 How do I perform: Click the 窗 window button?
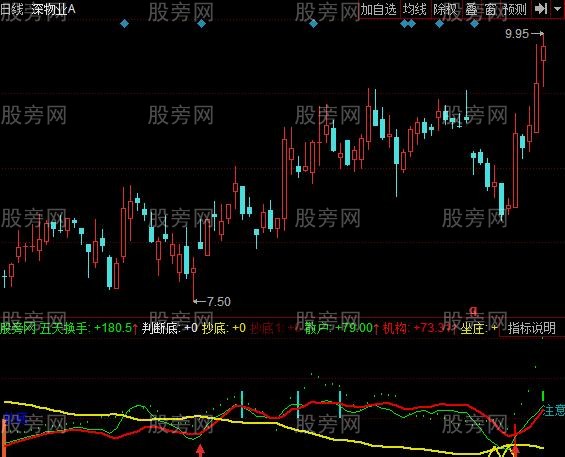[490, 9]
